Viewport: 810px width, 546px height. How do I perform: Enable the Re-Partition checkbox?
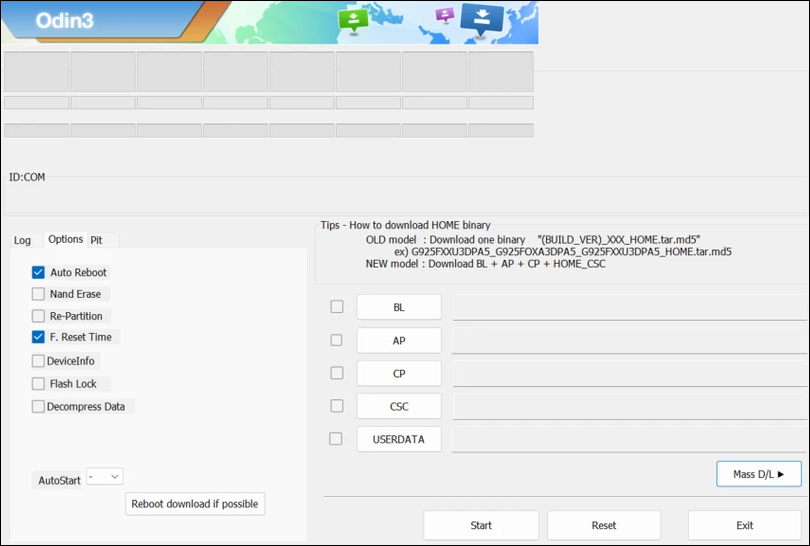pos(38,316)
